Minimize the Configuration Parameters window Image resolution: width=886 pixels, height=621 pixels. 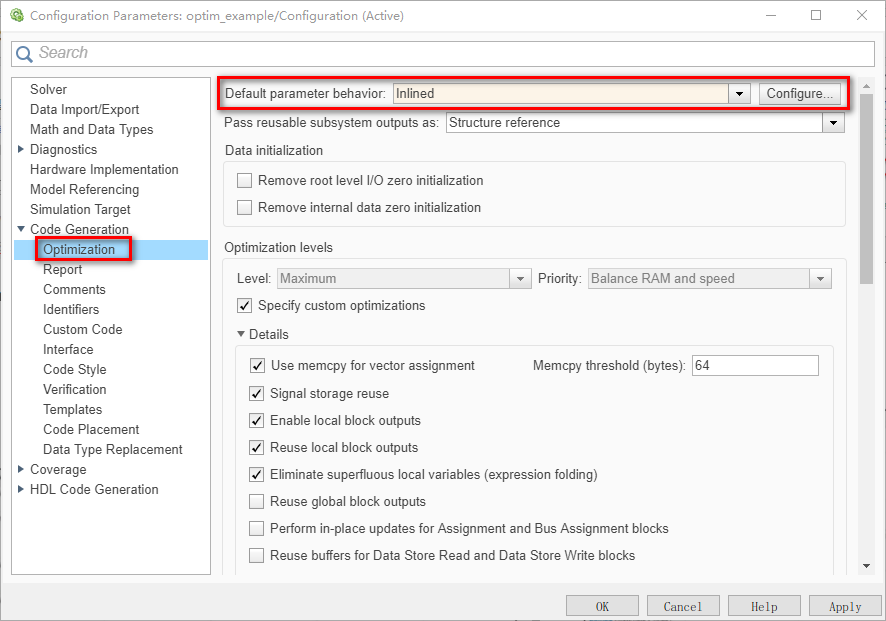[771, 15]
